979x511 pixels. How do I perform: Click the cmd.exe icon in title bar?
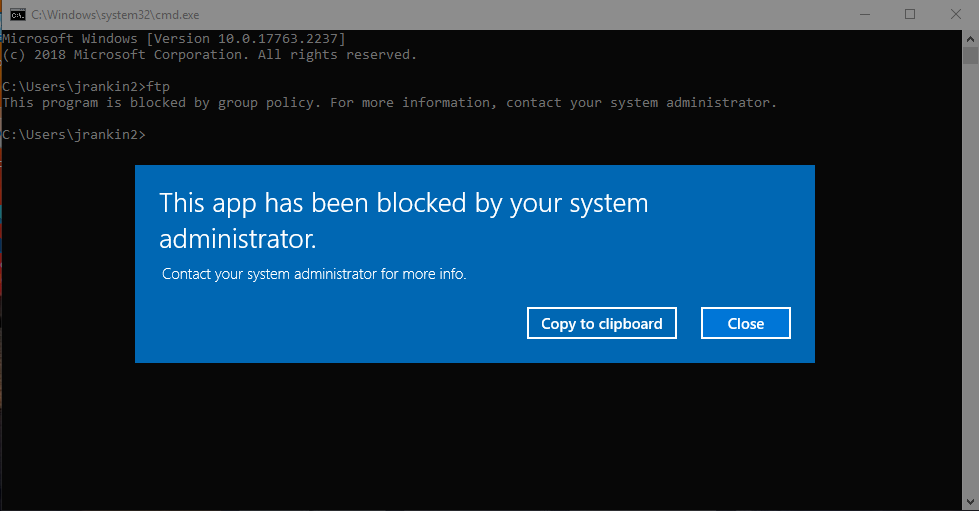pyautogui.click(x=18, y=14)
